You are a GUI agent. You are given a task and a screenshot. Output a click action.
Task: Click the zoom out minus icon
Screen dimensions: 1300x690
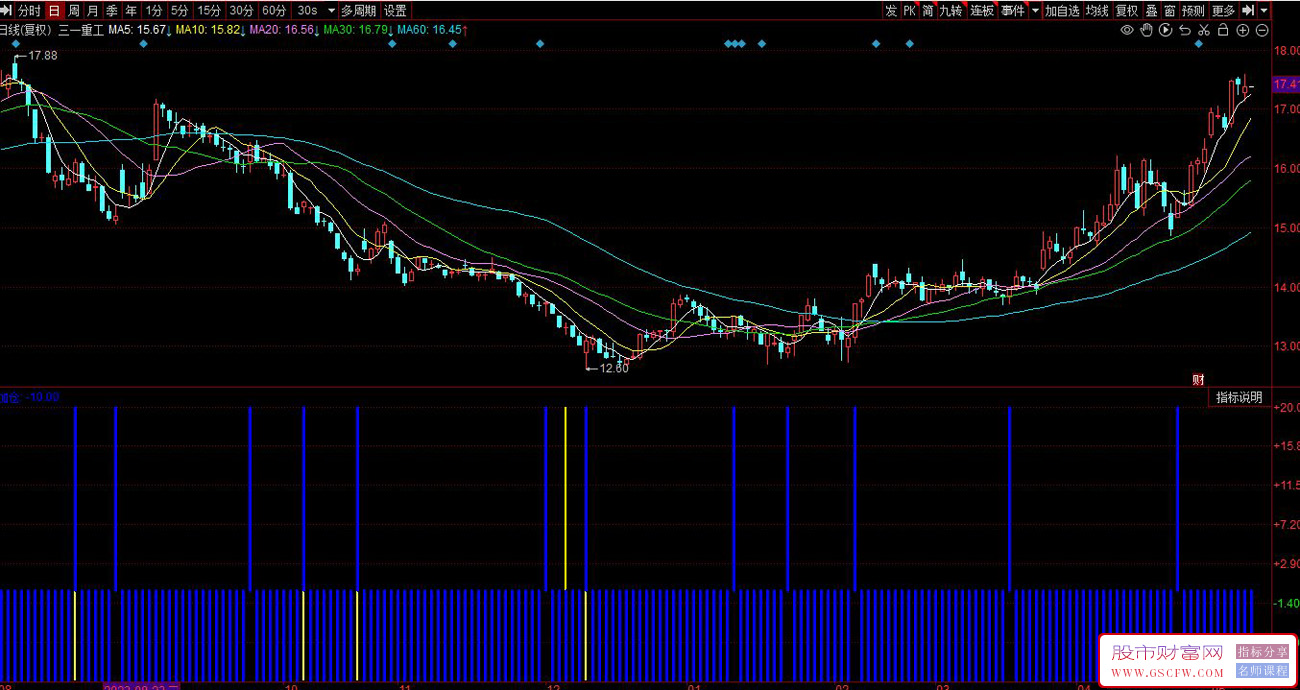click(x=1262, y=30)
